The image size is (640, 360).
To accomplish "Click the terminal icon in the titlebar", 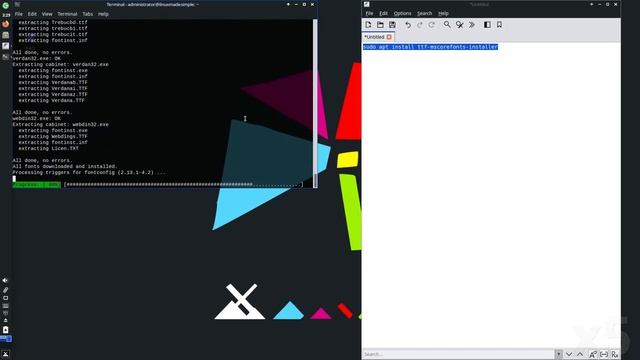I will (x=17, y=4).
